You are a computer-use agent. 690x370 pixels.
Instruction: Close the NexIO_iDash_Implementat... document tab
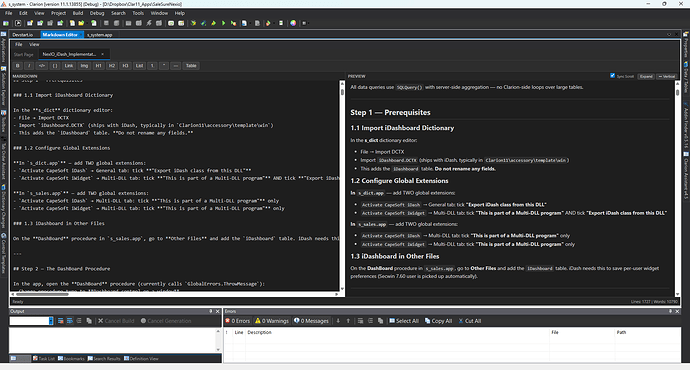tap(103, 54)
